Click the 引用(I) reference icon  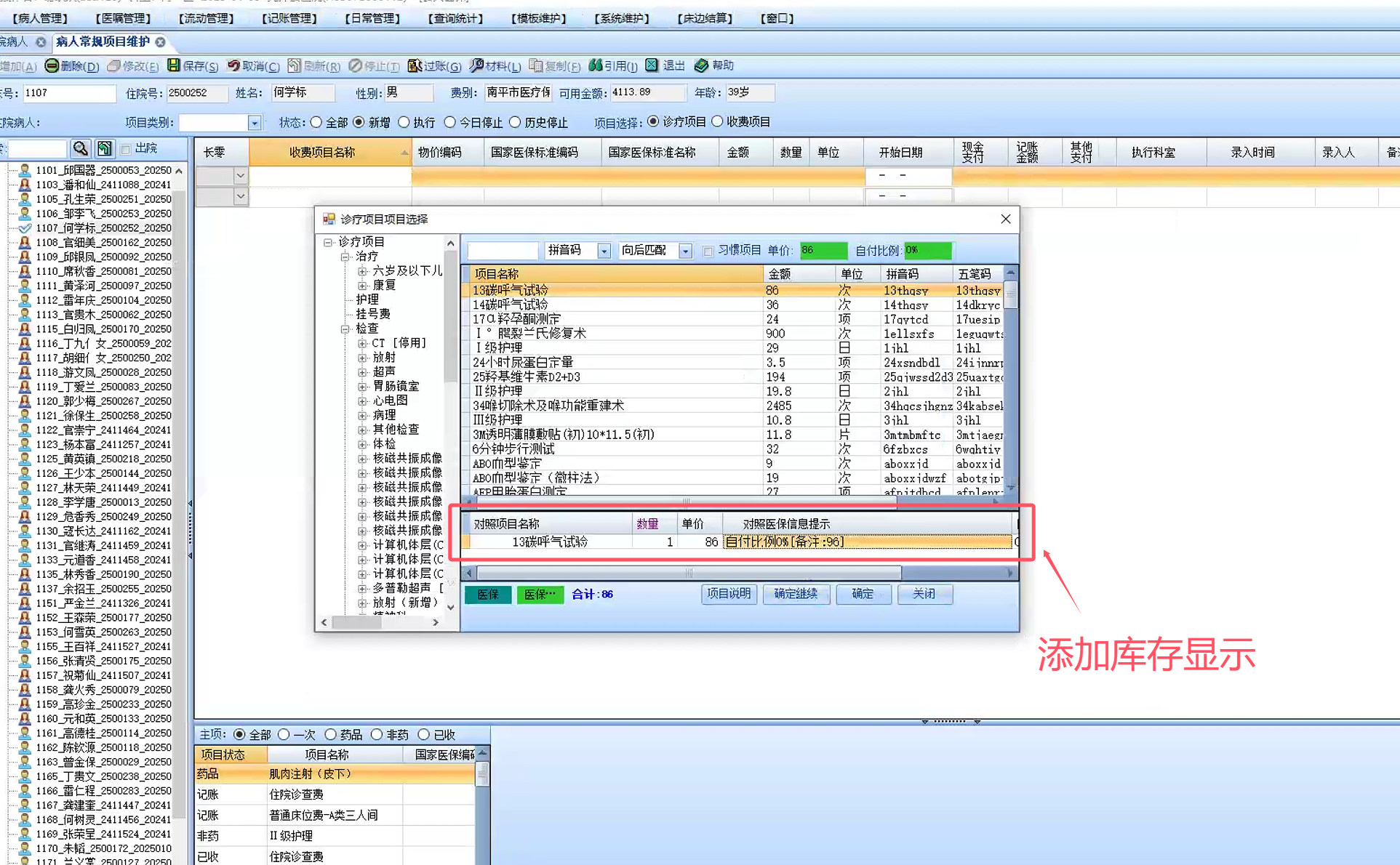596,65
